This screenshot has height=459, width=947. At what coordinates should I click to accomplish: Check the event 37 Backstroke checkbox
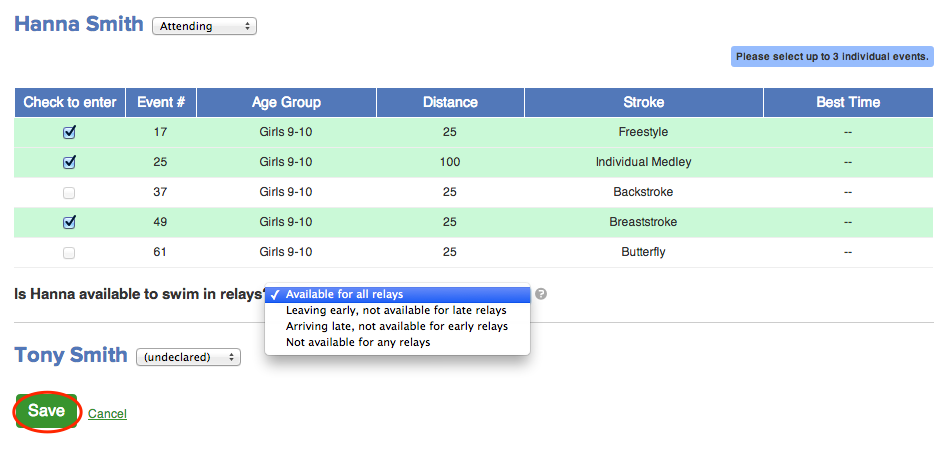(x=69, y=192)
